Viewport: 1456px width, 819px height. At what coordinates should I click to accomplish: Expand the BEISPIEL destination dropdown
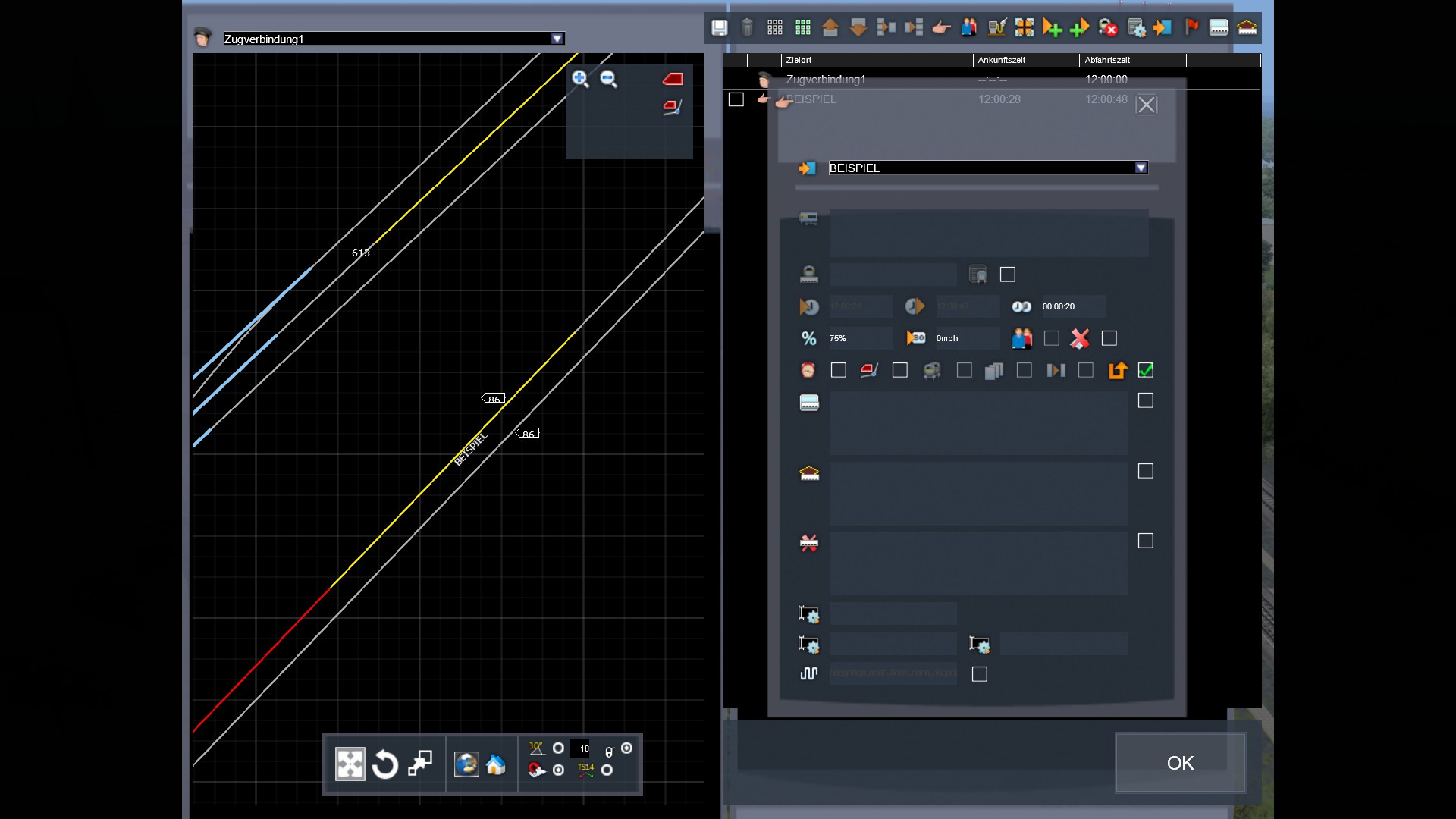(1141, 168)
